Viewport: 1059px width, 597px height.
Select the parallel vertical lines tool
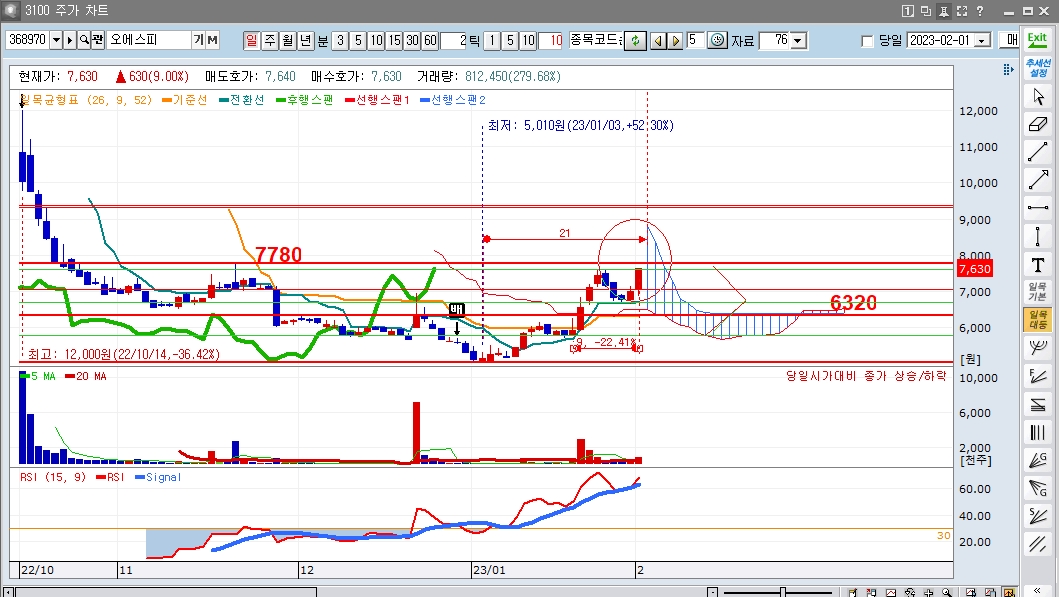click(1038, 433)
